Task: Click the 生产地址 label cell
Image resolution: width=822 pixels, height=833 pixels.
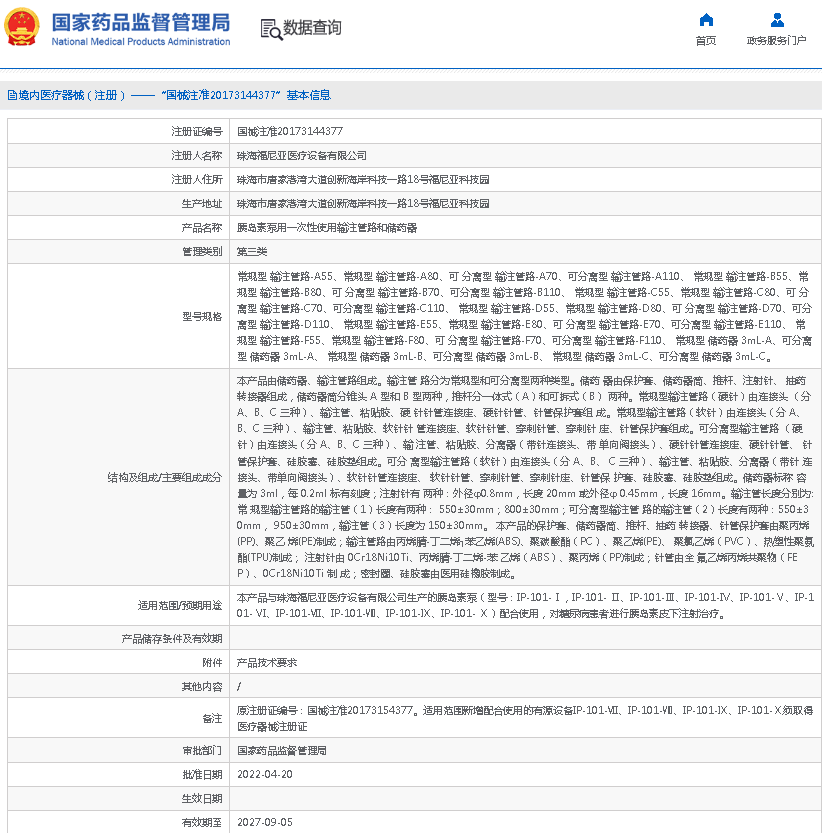Action: tap(118, 203)
